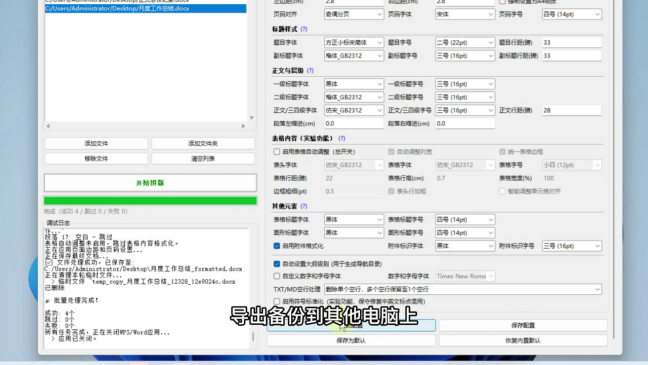Screen dimensions: 648x365
Task: Select highlighted 月度工作总结.docx file row
Action: [x=145, y=8]
